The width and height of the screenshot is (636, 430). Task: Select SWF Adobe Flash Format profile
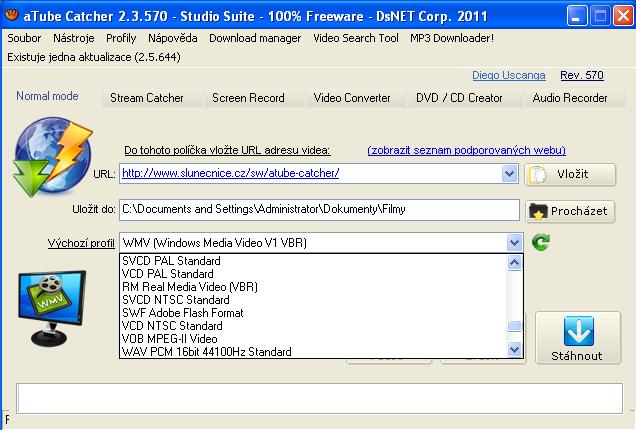[314, 313]
